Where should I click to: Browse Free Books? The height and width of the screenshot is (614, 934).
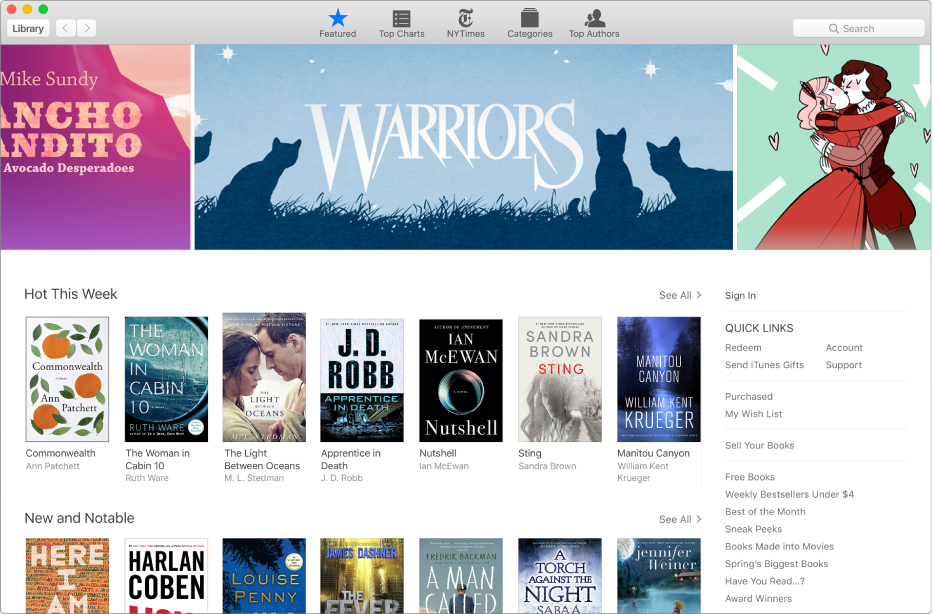(750, 477)
